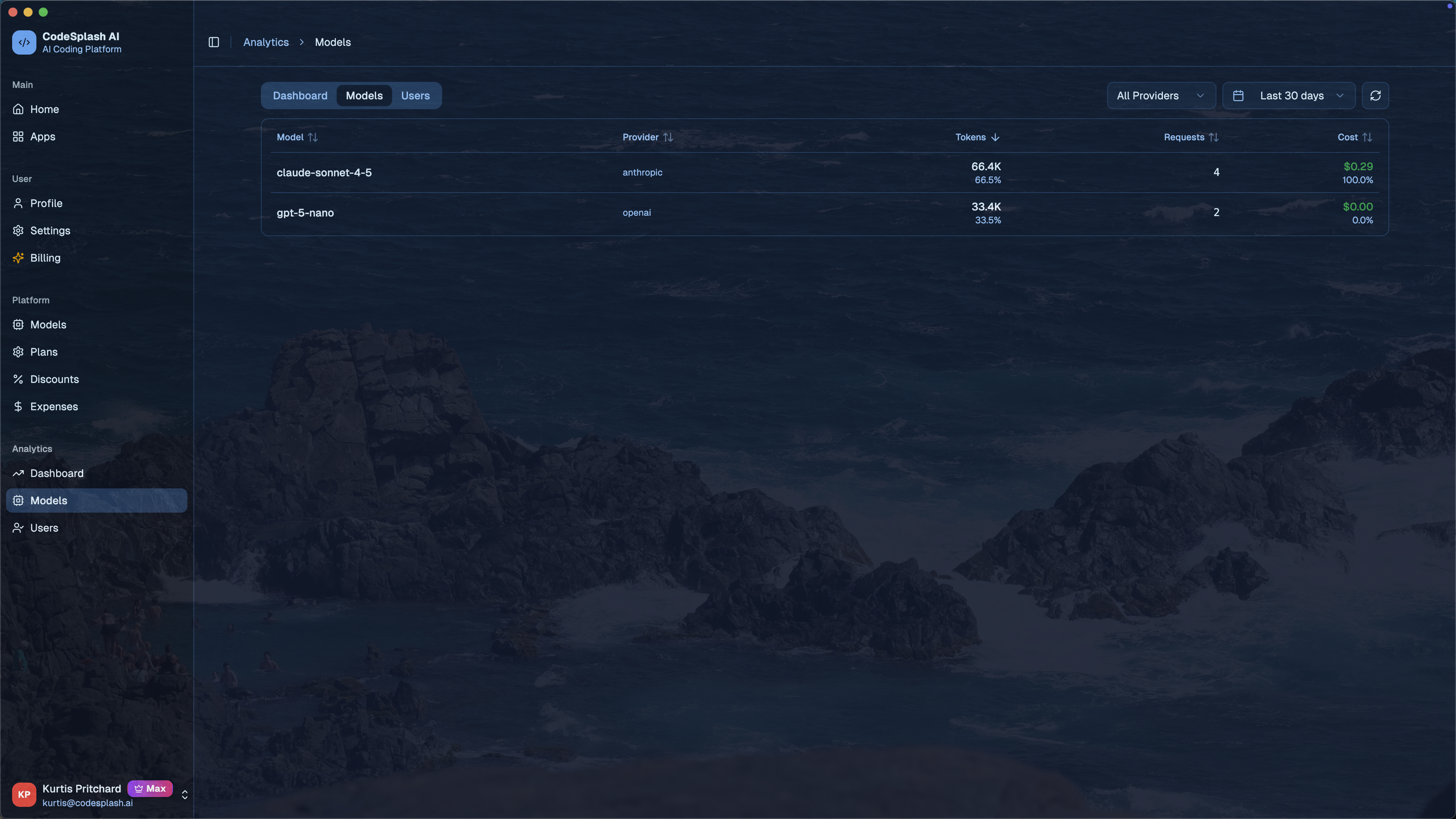The width and height of the screenshot is (1456, 819).
Task: Switch to the Dashboard tab
Action: (x=300, y=96)
